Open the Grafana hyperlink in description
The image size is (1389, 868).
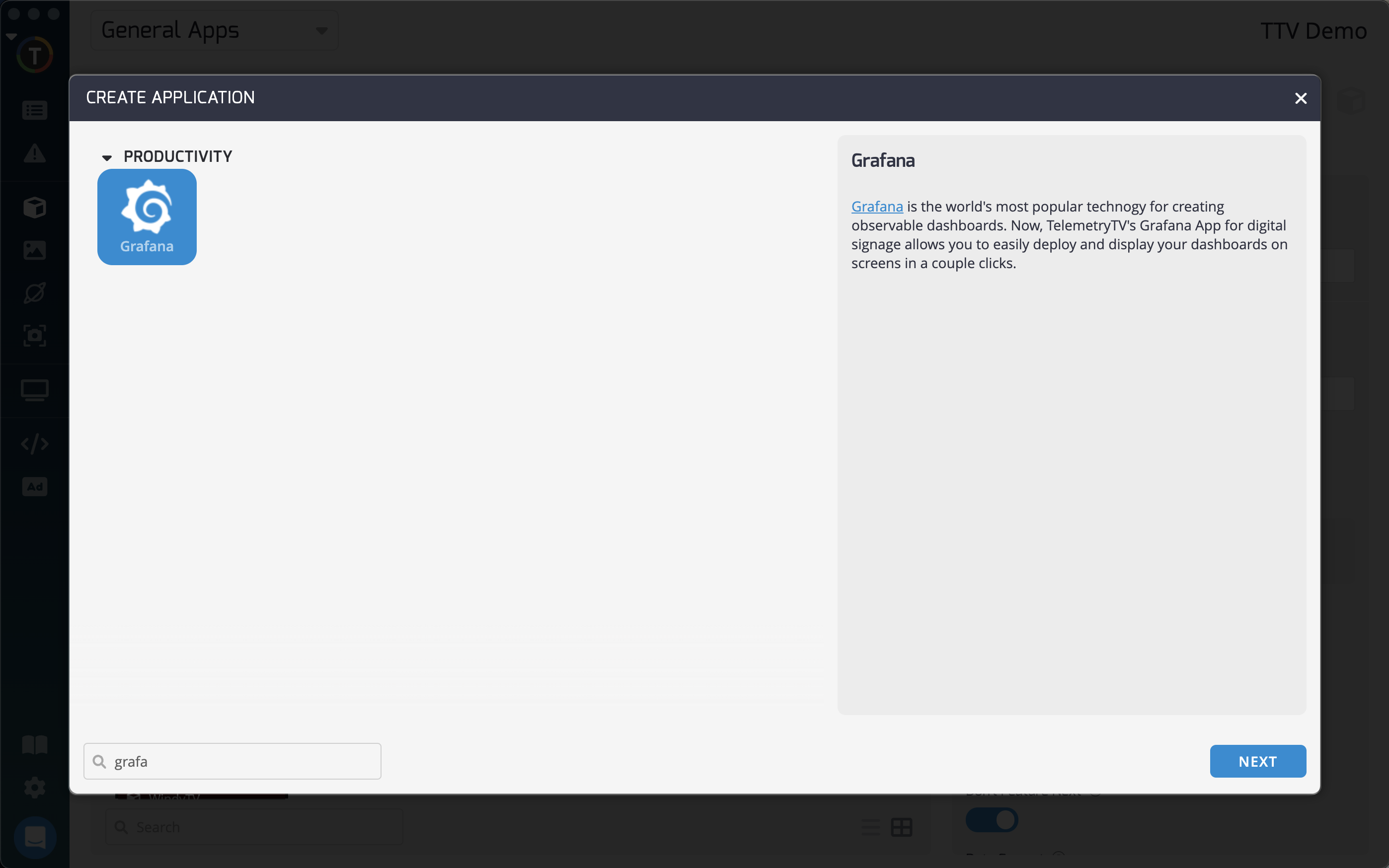(876, 207)
